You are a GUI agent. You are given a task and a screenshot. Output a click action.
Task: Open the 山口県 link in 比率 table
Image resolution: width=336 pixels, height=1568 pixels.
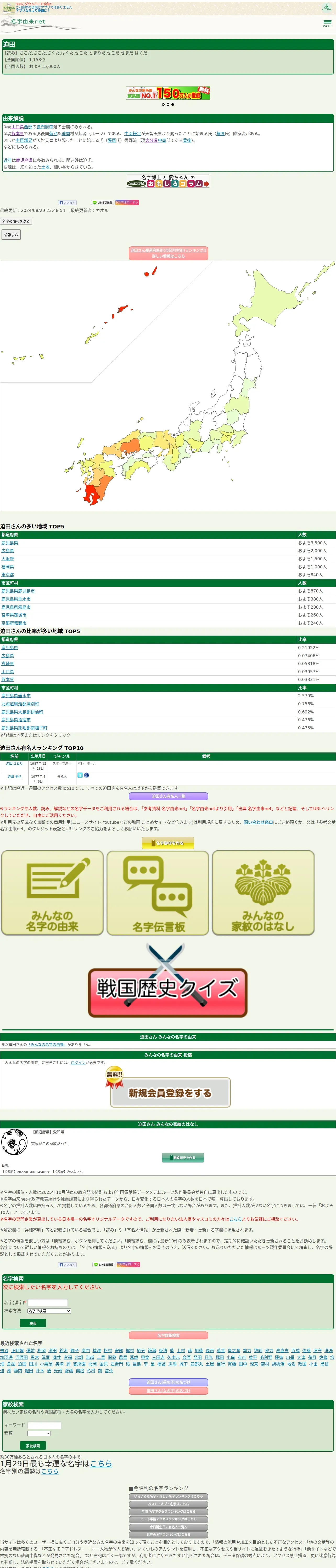tap(7, 671)
